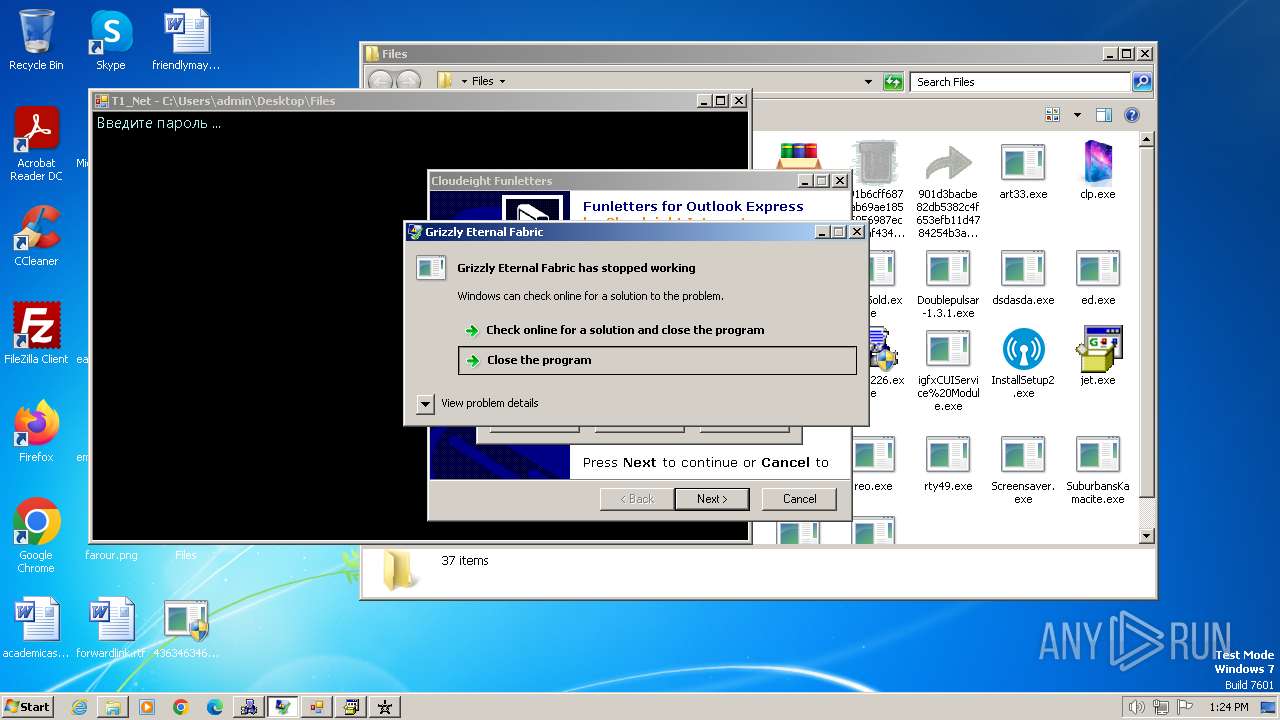The height and width of the screenshot is (720, 1280).
Task: Select forwardlink.rtf file on desktop
Action: (111, 629)
